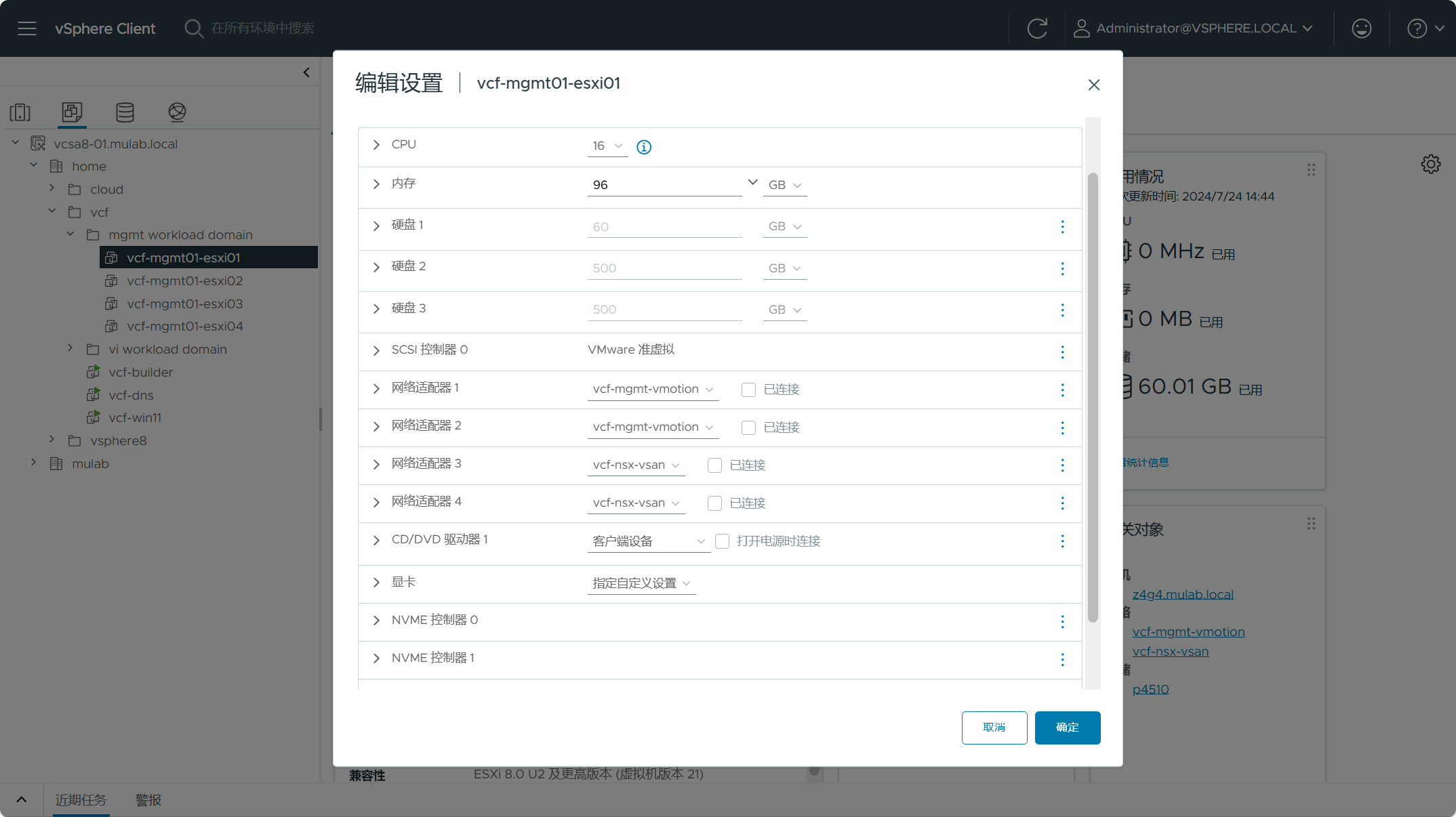Switch to Storage view icon
This screenshot has height=817, width=1456.
pos(125,112)
